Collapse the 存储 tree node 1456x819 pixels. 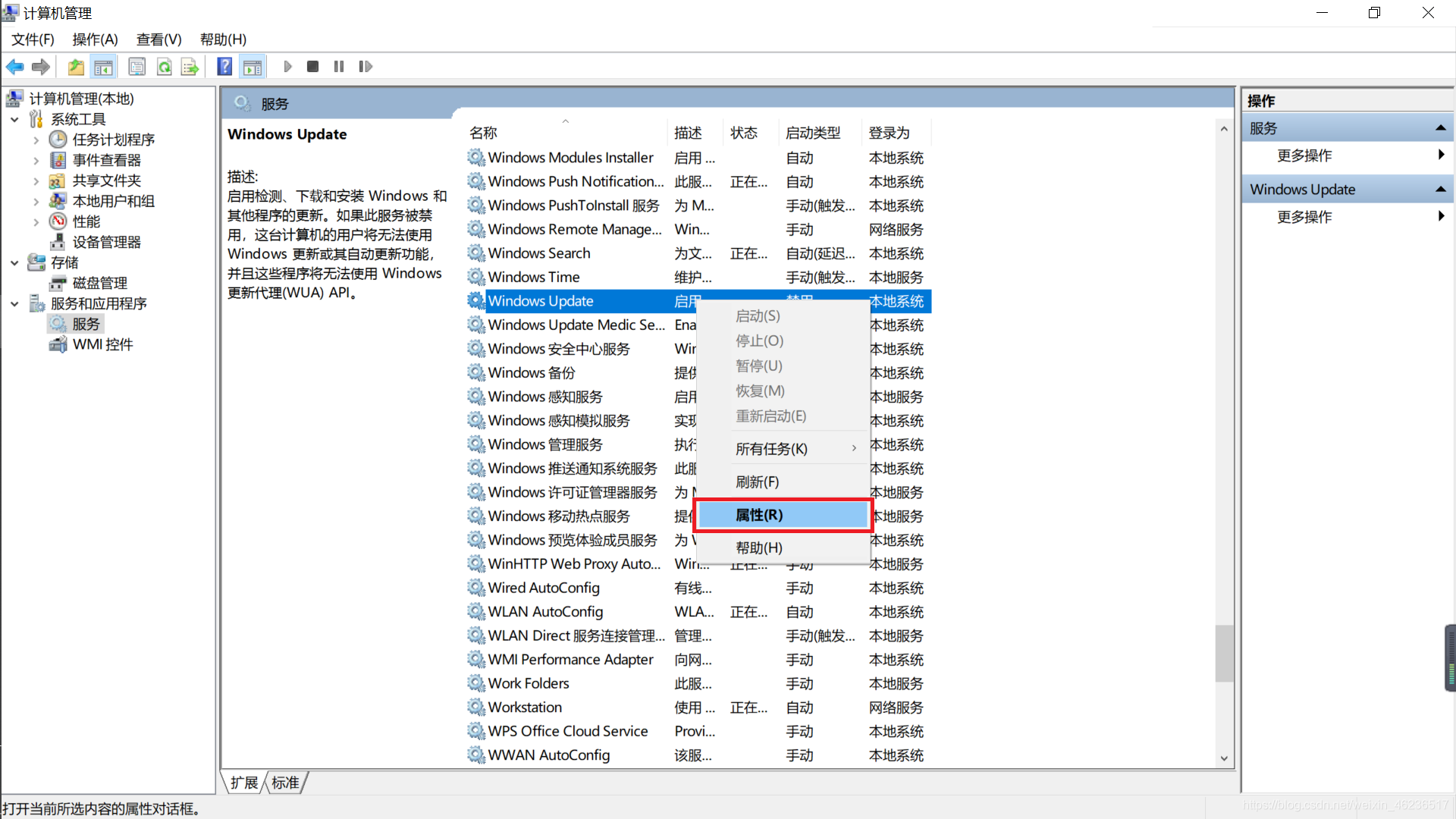tap(14, 262)
